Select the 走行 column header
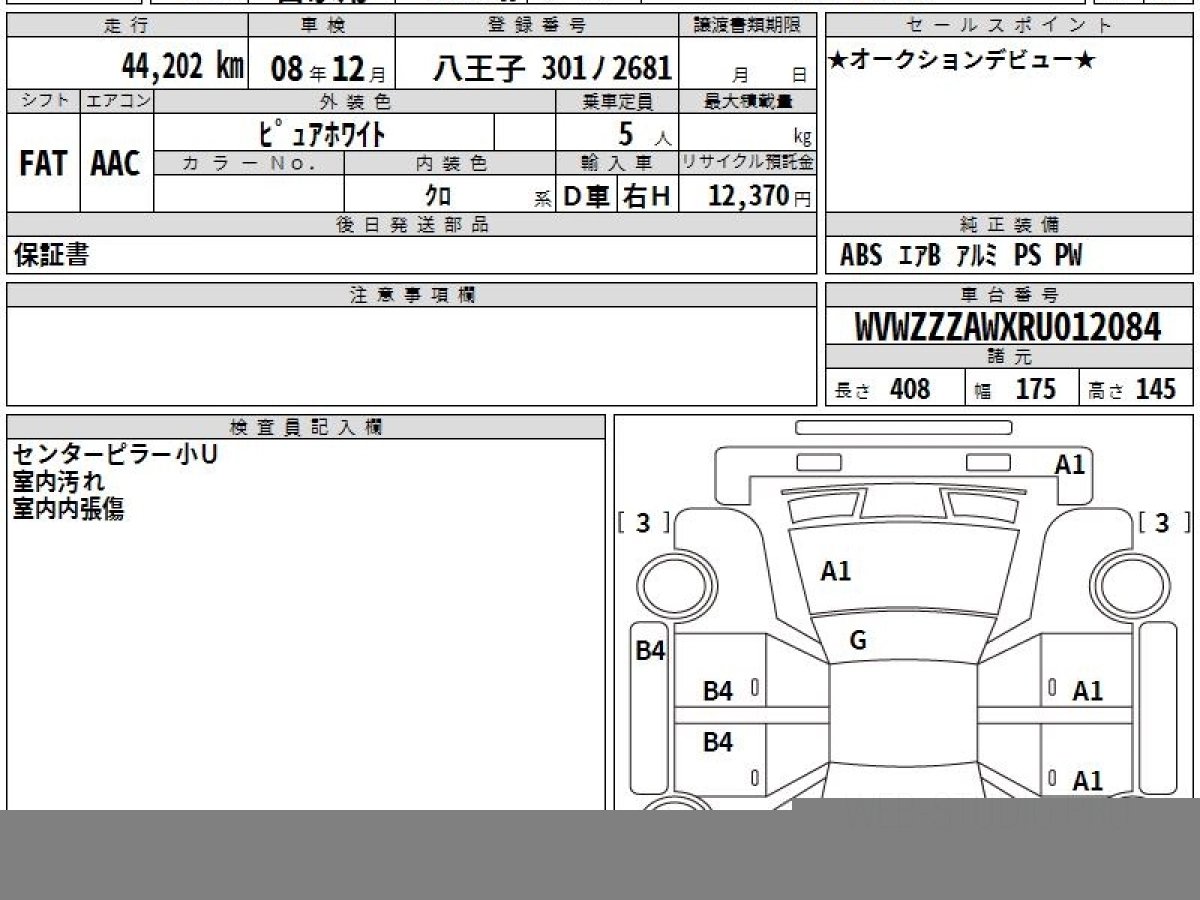Viewport: 1200px width, 900px height. [x=126, y=25]
